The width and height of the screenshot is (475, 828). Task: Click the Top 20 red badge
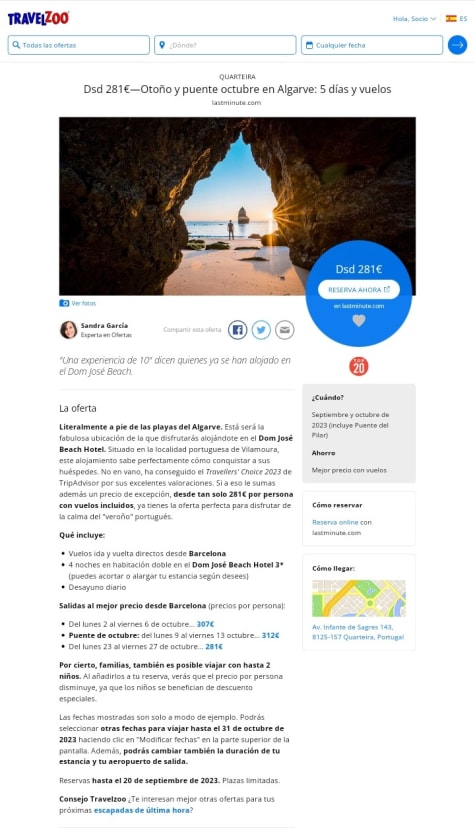359,366
